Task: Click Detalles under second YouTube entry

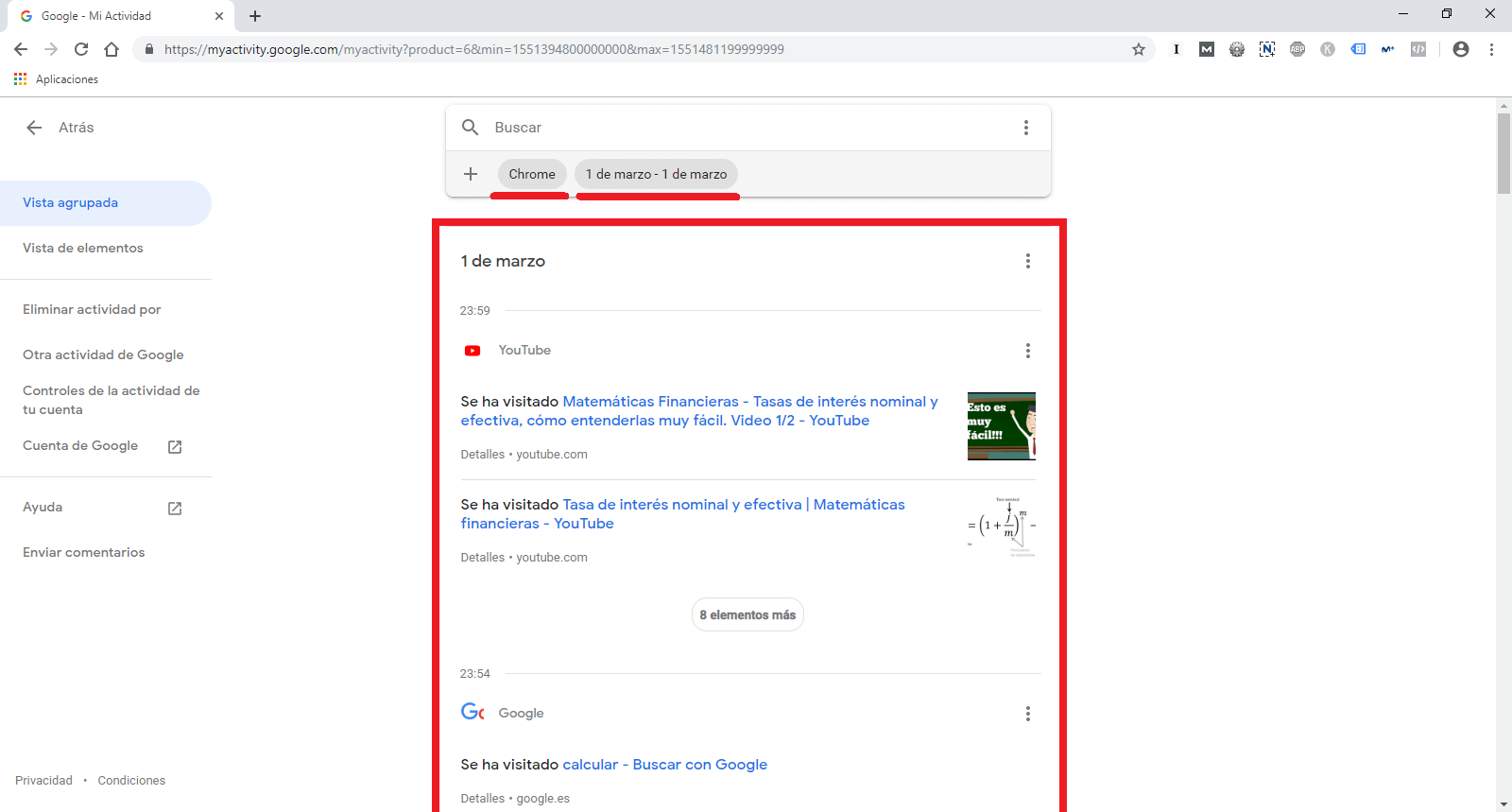Action: [482, 558]
